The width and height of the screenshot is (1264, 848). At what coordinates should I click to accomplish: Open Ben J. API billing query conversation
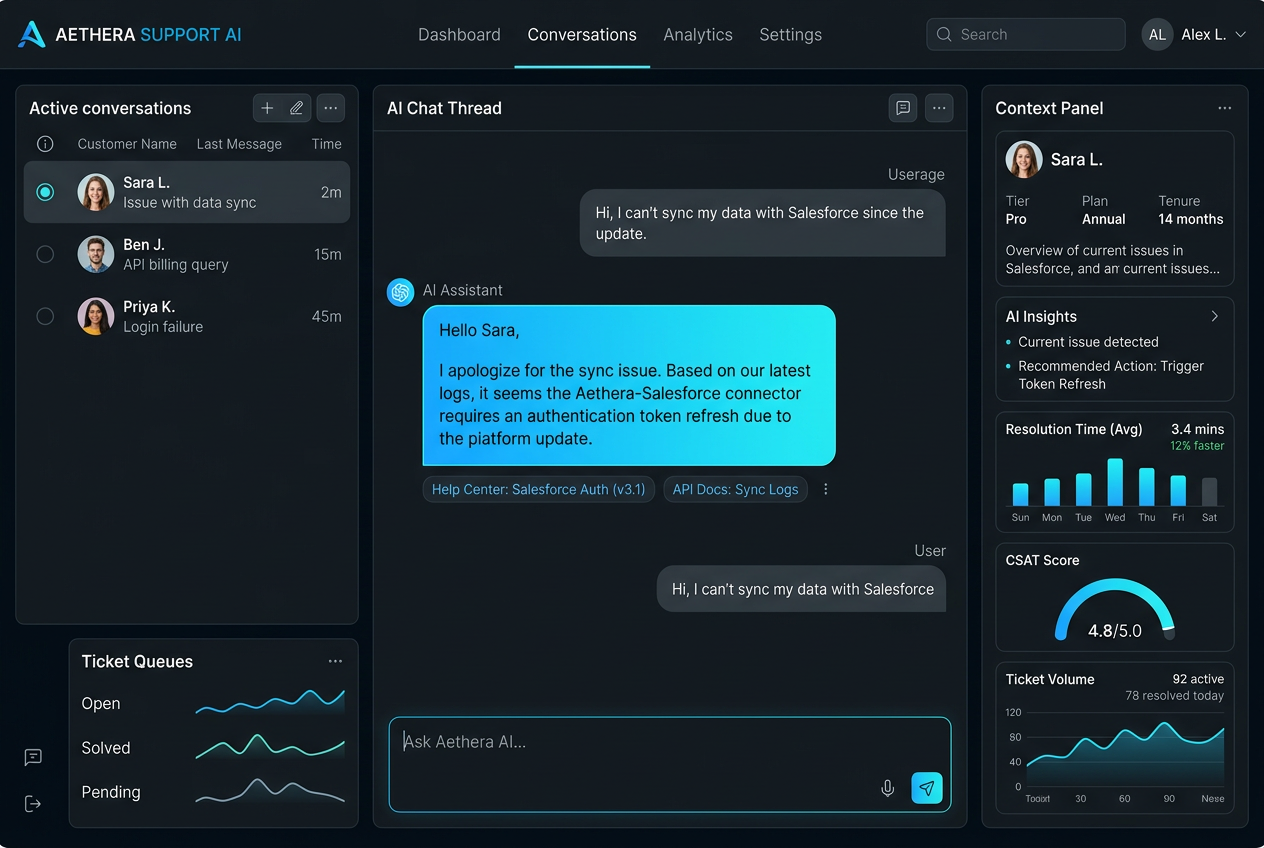pyautogui.click(x=187, y=254)
